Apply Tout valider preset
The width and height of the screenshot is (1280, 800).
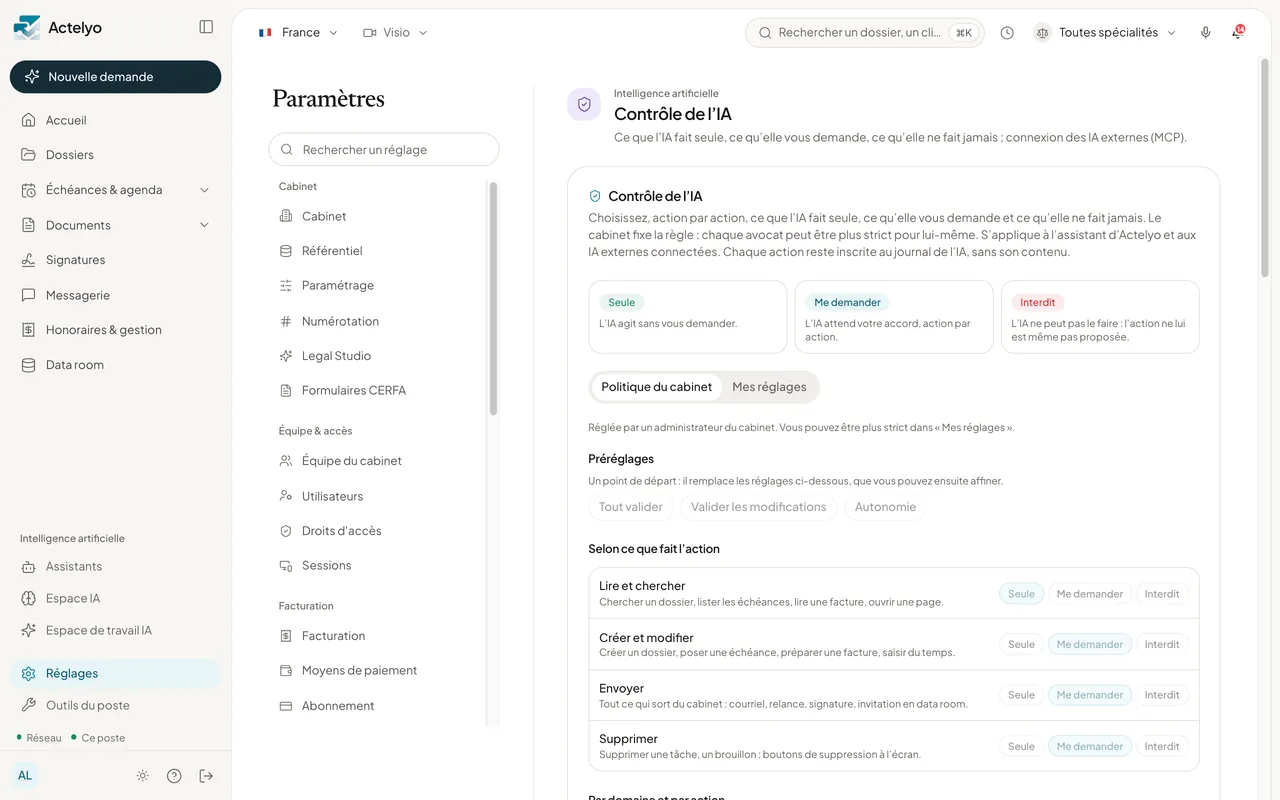pyautogui.click(x=631, y=507)
